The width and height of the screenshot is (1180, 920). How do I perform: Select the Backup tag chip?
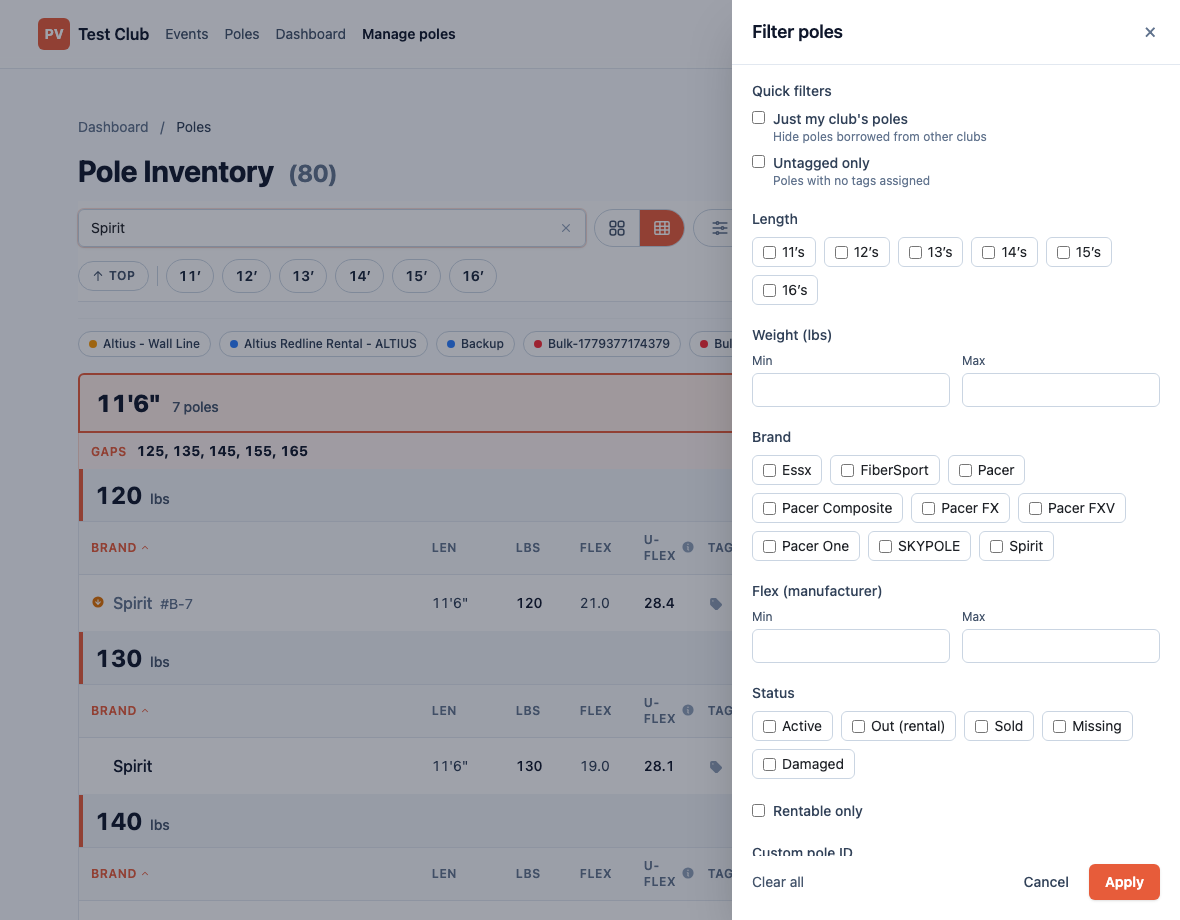[475, 344]
